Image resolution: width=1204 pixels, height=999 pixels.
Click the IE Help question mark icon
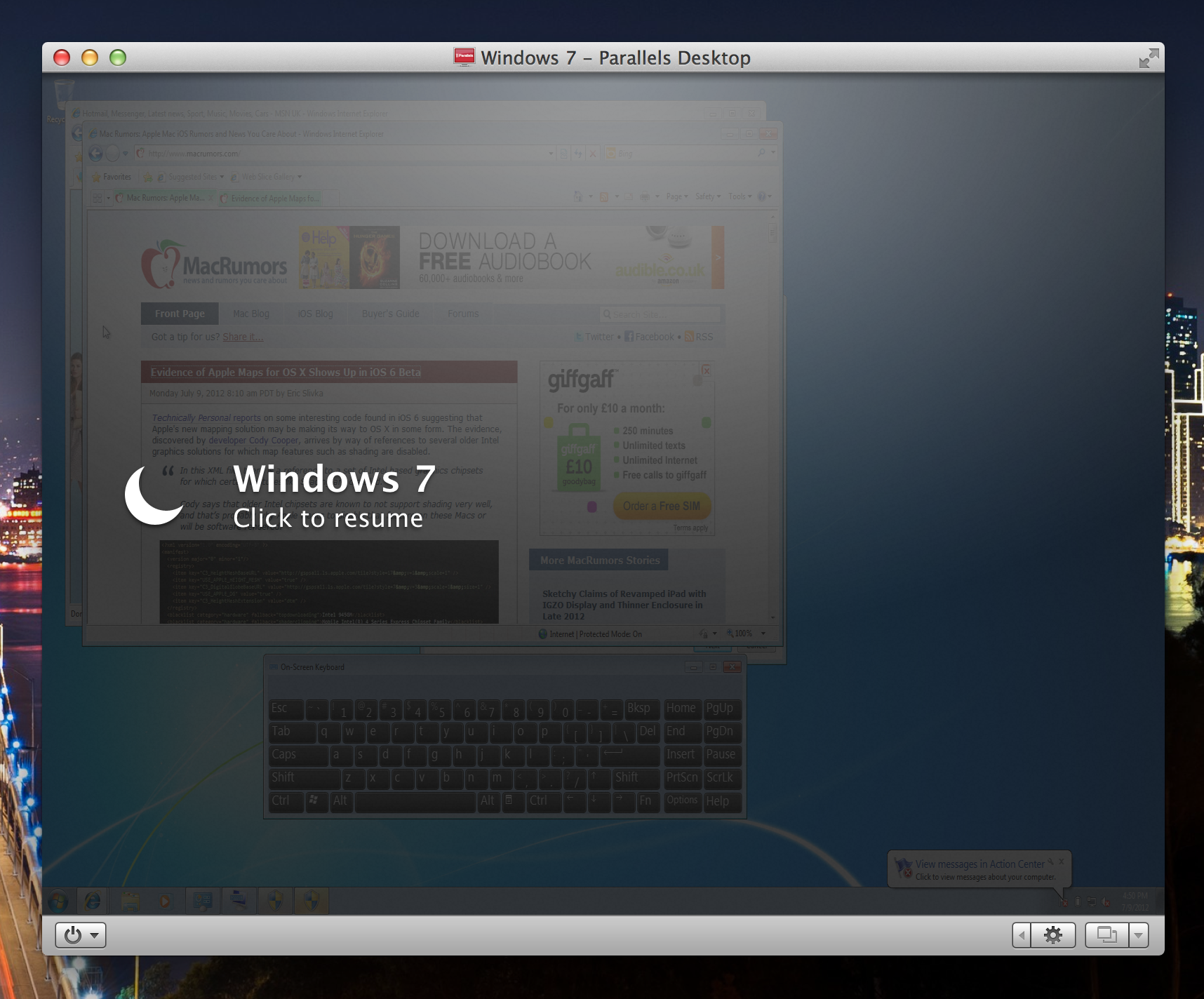coord(763,196)
